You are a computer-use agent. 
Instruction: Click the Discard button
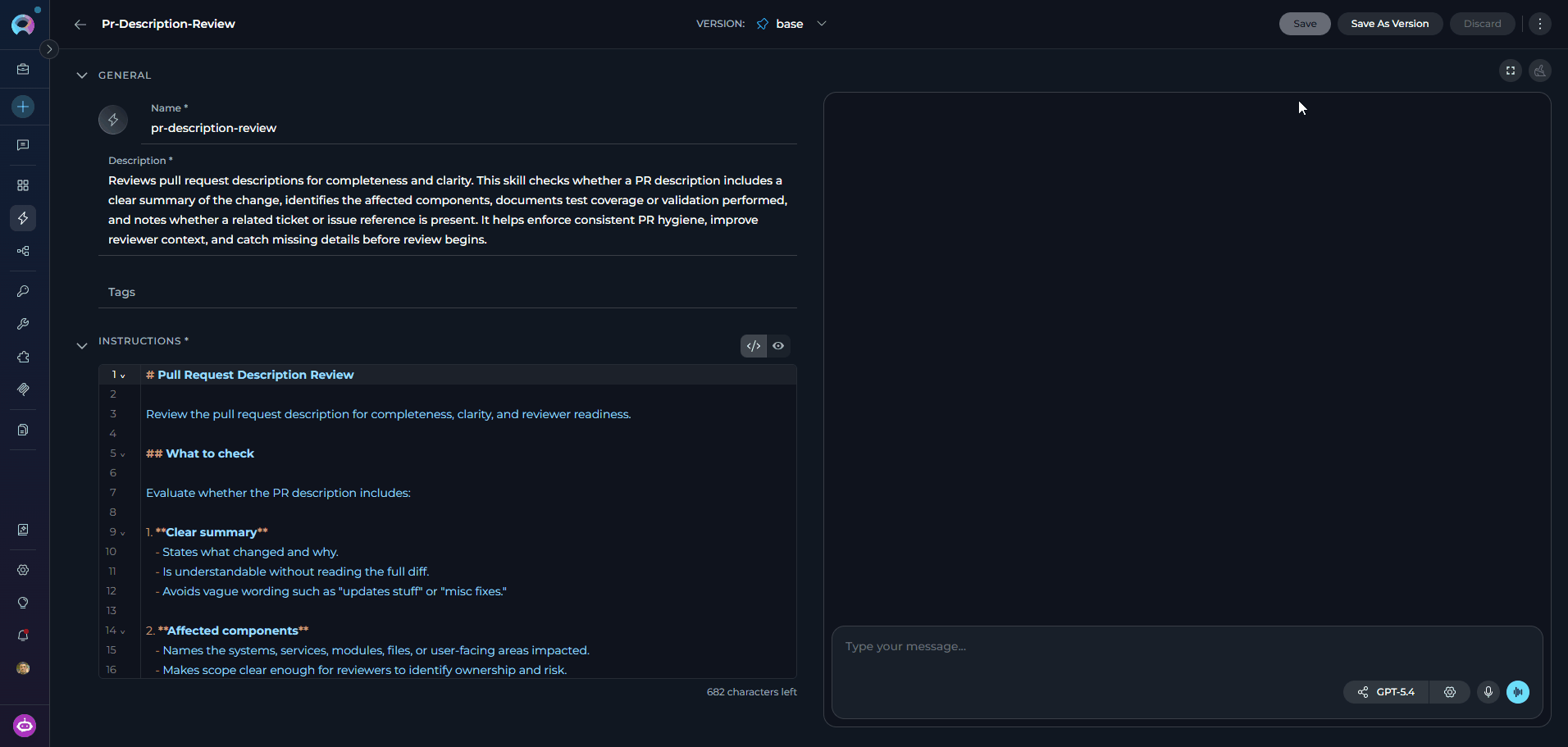tap(1483, 24)
